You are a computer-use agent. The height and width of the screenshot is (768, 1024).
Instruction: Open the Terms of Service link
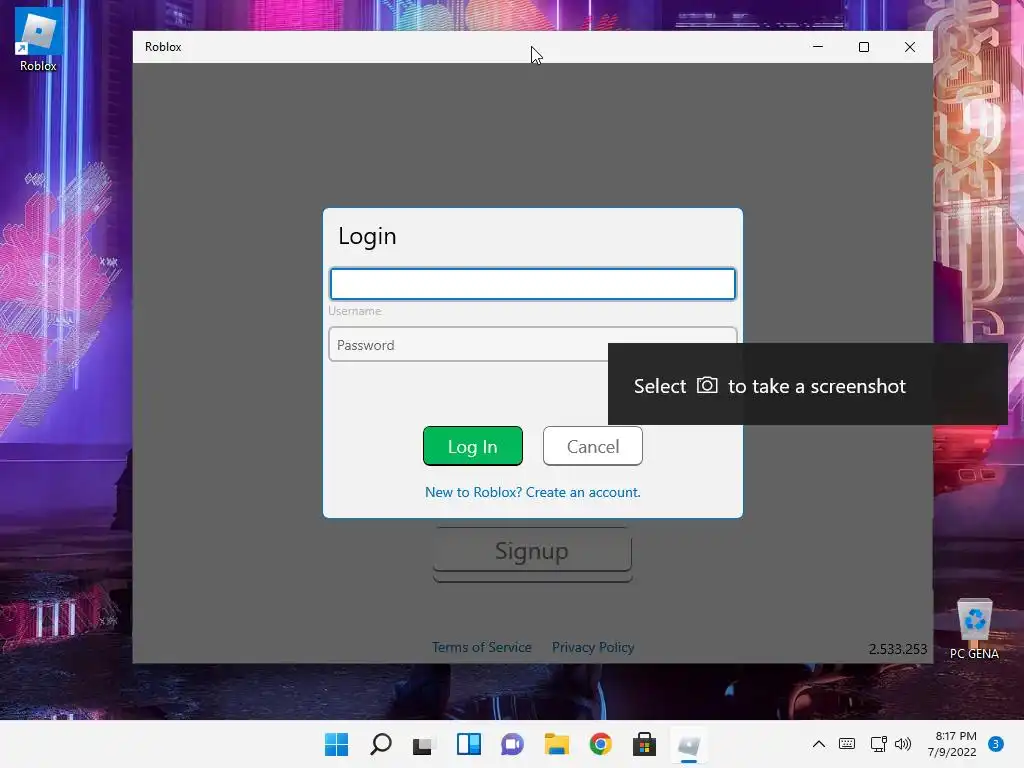coord(482,647)
